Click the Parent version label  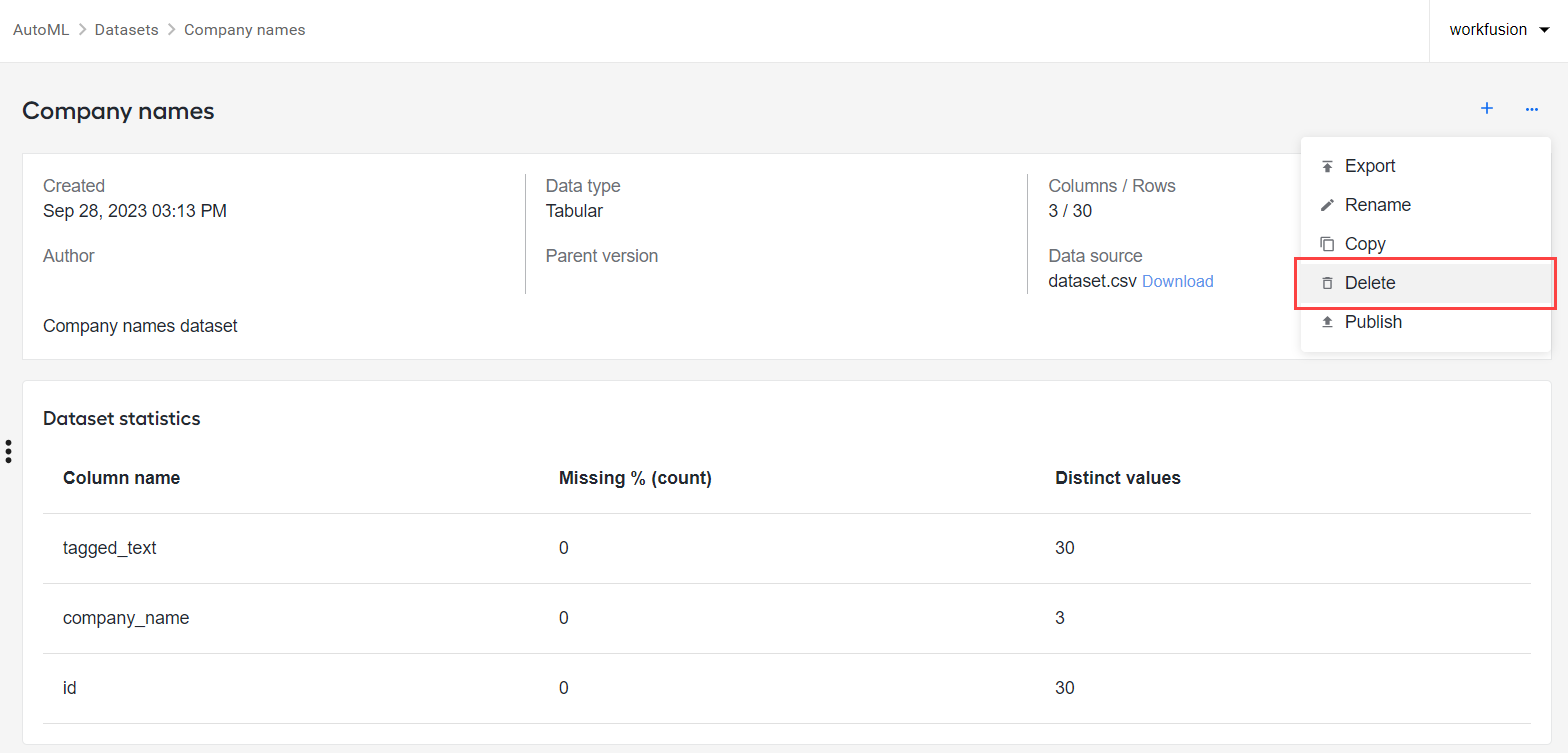click(x=602, y=256)
